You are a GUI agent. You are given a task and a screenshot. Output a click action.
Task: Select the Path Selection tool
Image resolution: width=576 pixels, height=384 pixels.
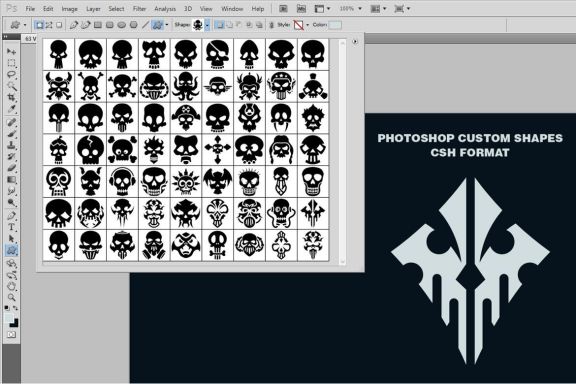[x=11, y=238]
